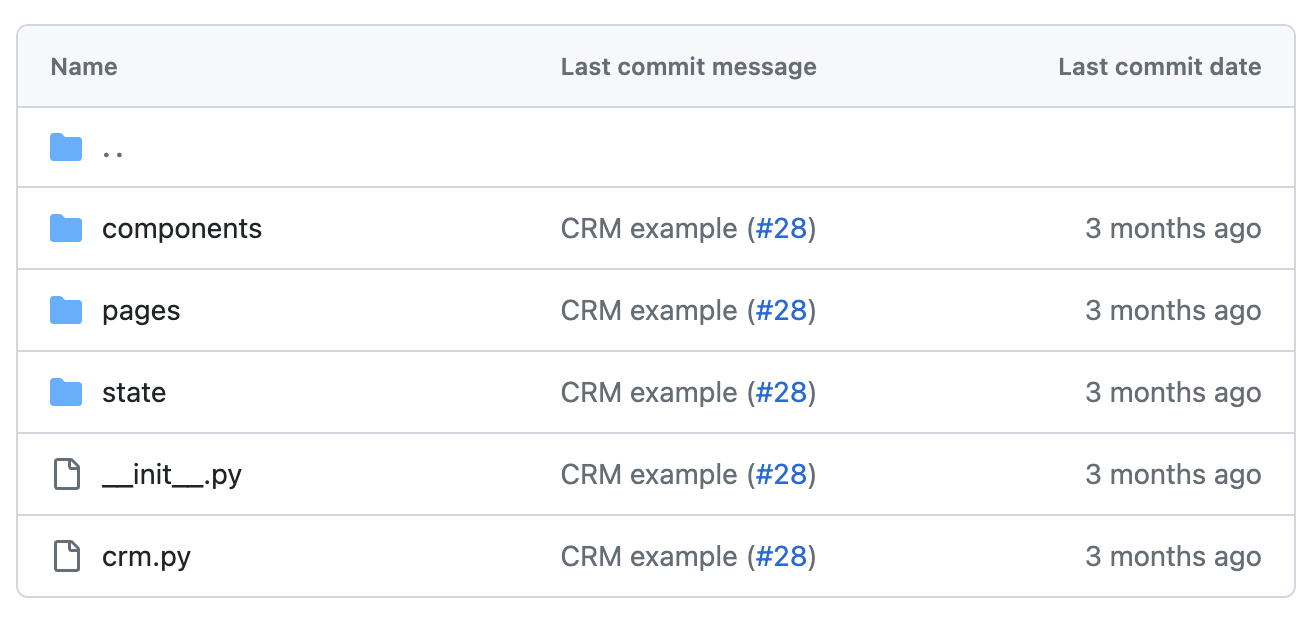The image size is (1312, 620).
Task: Click CRM example commit message for __init__.py
Action: click(x=649, y=475)
